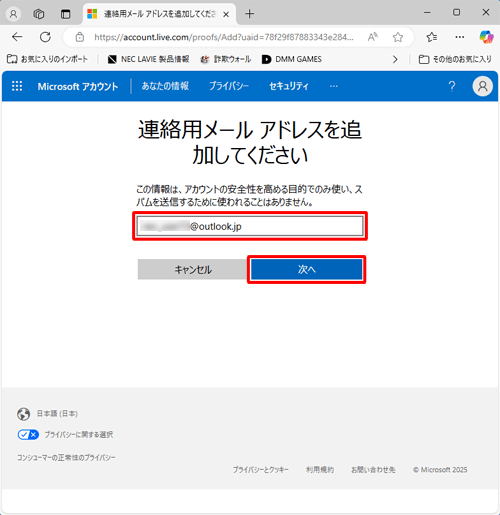The height and width of the screenshot is (515, 500).
Task: Click the @outlook.jp email input field
Action: click(250, 226)
